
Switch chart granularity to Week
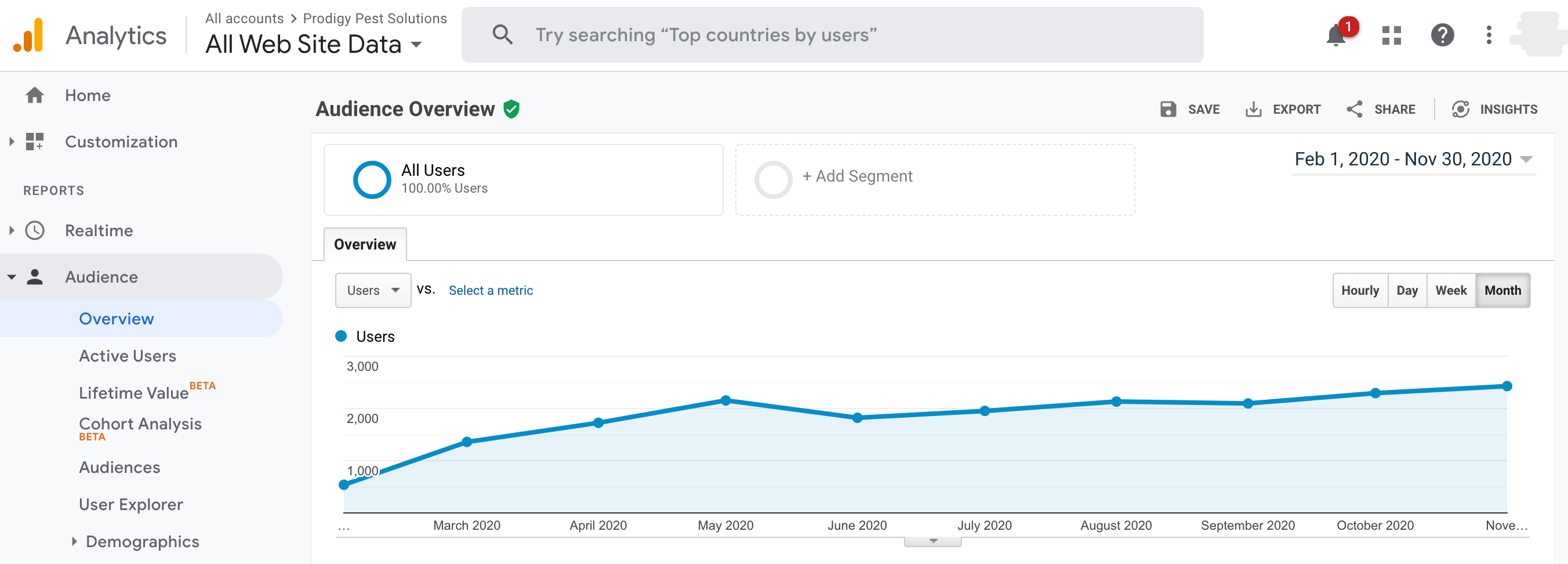coord(1450,291)
